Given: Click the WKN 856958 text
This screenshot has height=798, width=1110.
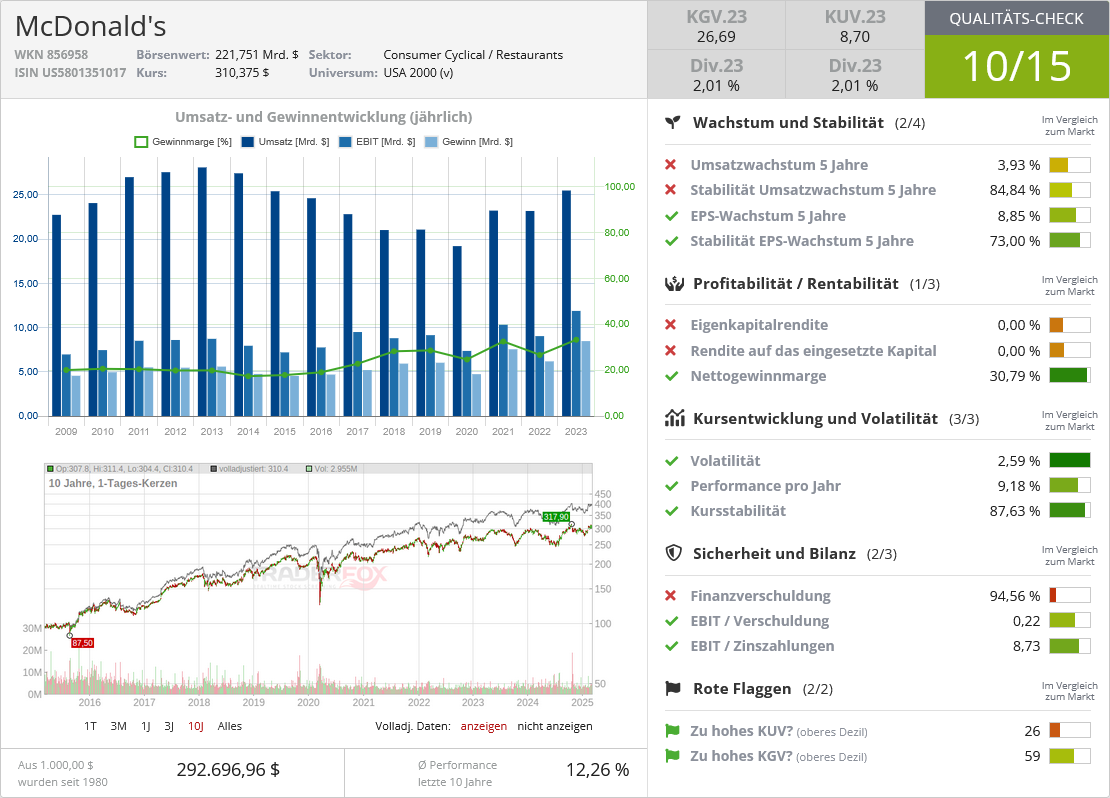Looking at the screenshot, I should pos(51,55).
